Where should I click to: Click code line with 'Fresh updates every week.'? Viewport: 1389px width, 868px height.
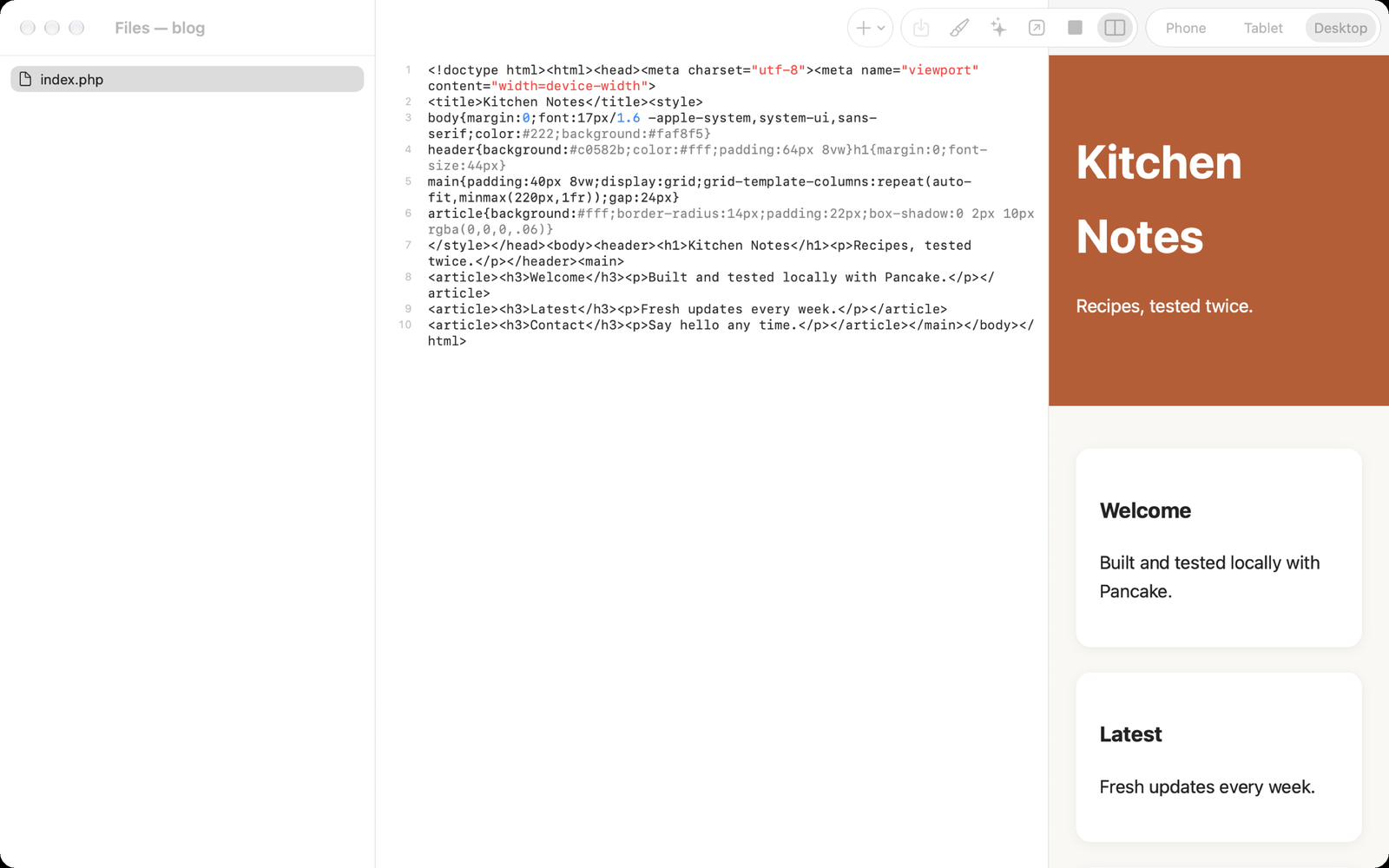click(x=688, y=309)
